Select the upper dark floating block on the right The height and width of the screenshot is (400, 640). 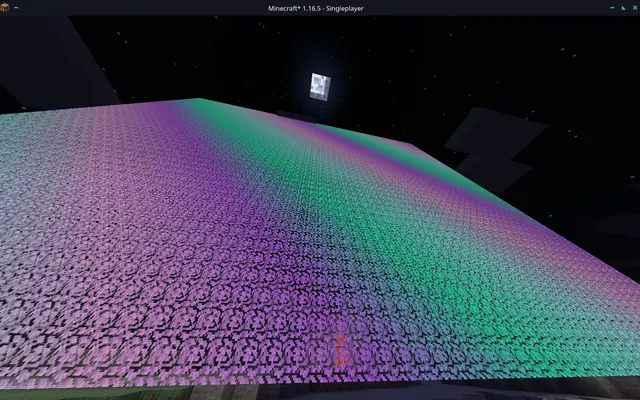[496, 131]
